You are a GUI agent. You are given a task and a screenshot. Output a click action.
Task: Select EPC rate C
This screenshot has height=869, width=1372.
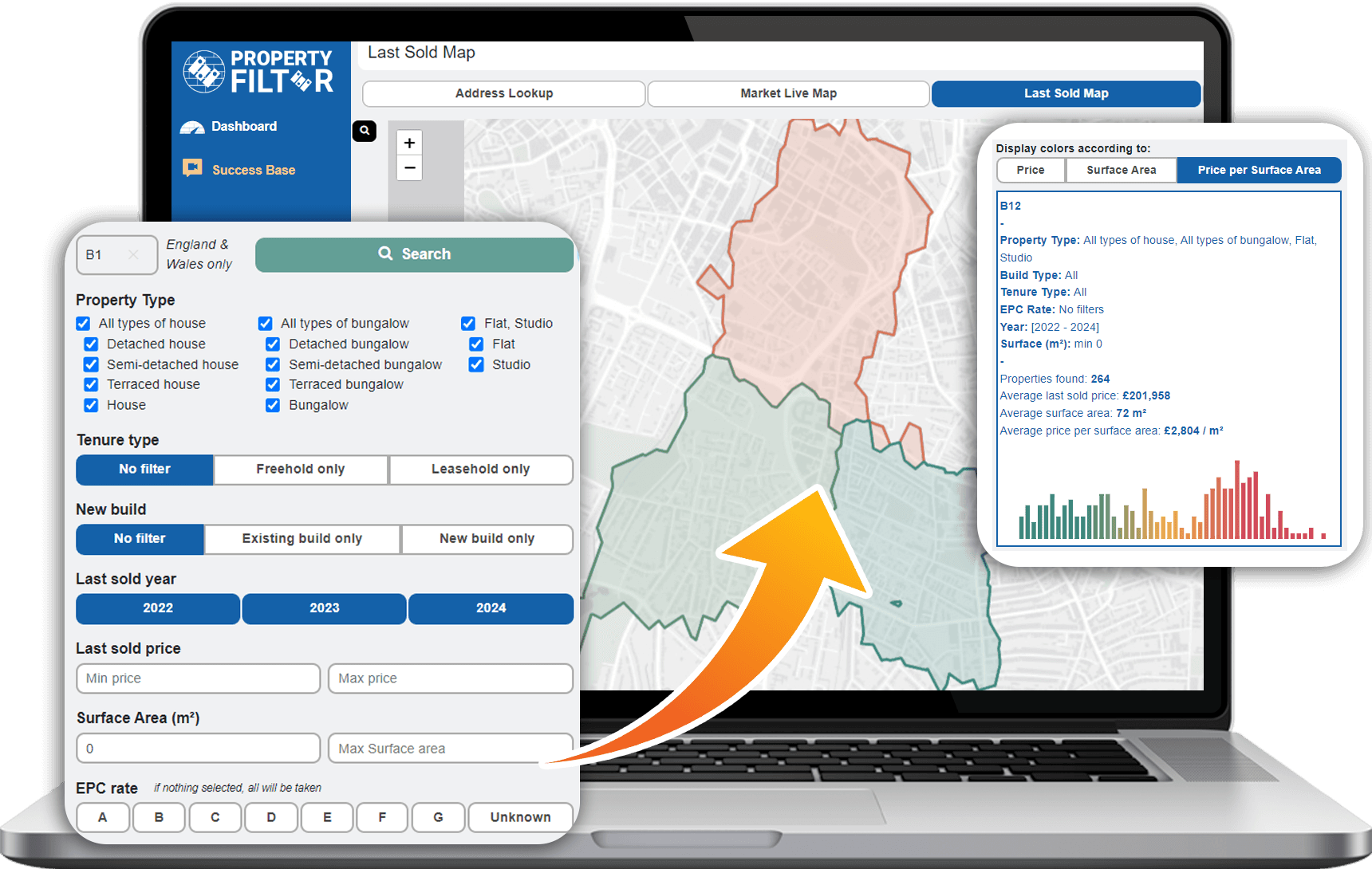[215, 817]
